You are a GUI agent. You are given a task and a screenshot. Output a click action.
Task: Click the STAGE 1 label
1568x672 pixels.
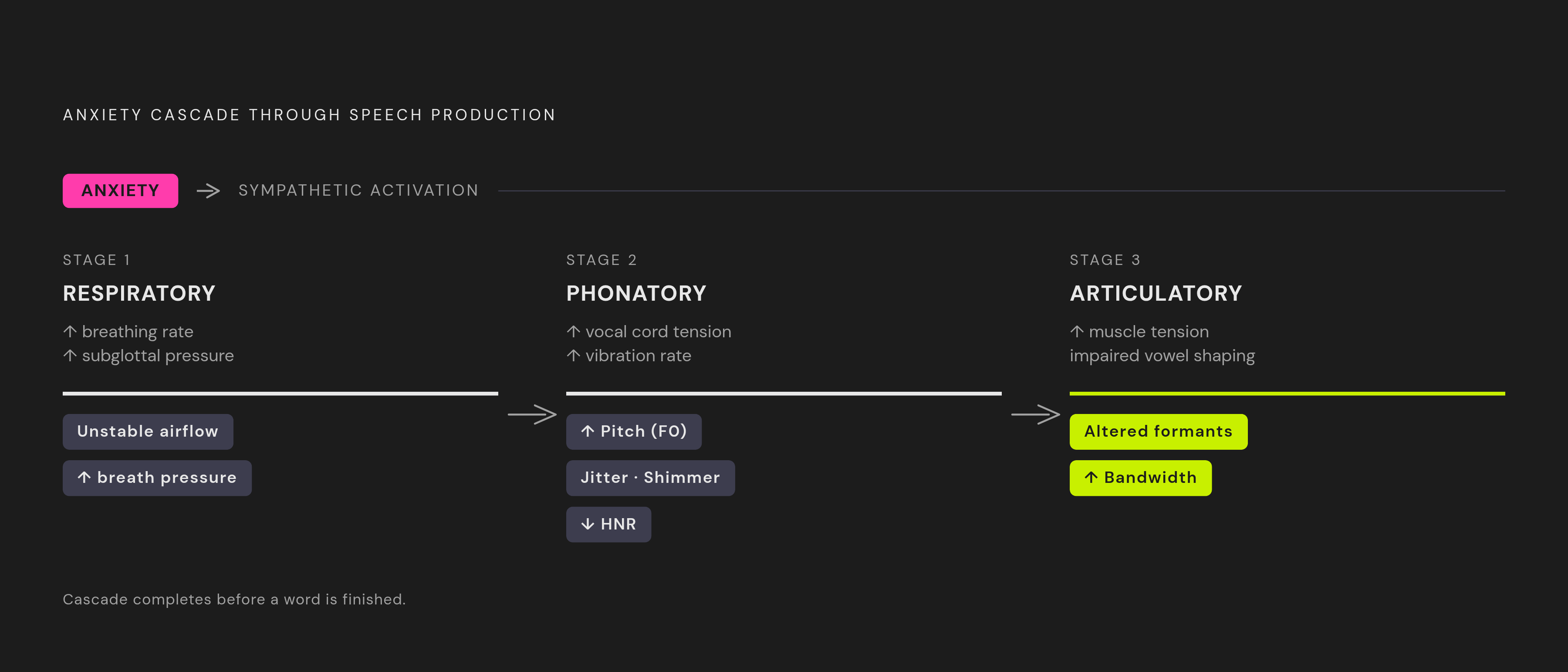pos(96,260)
